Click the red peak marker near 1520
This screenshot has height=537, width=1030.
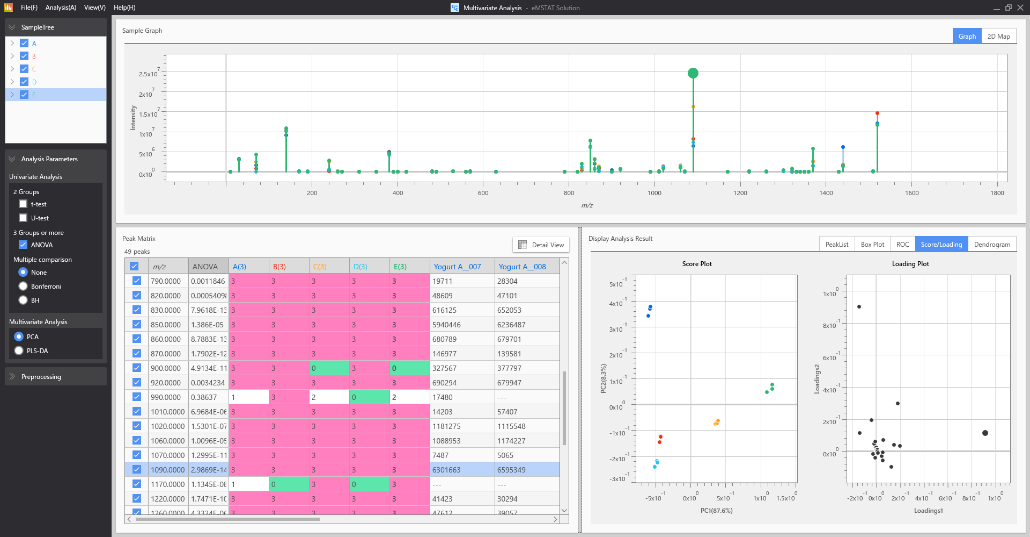pos(877,114)
